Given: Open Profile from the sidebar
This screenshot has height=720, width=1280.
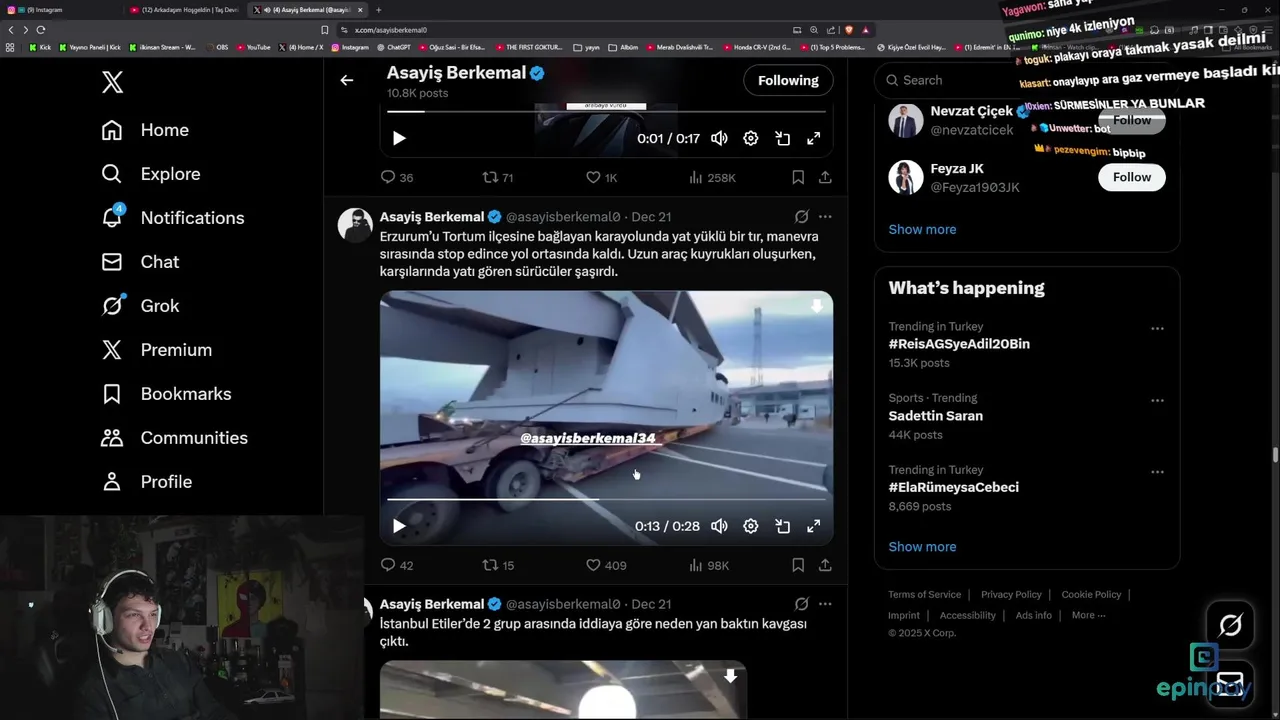Looking at the screenshot, I should (146, 482).
